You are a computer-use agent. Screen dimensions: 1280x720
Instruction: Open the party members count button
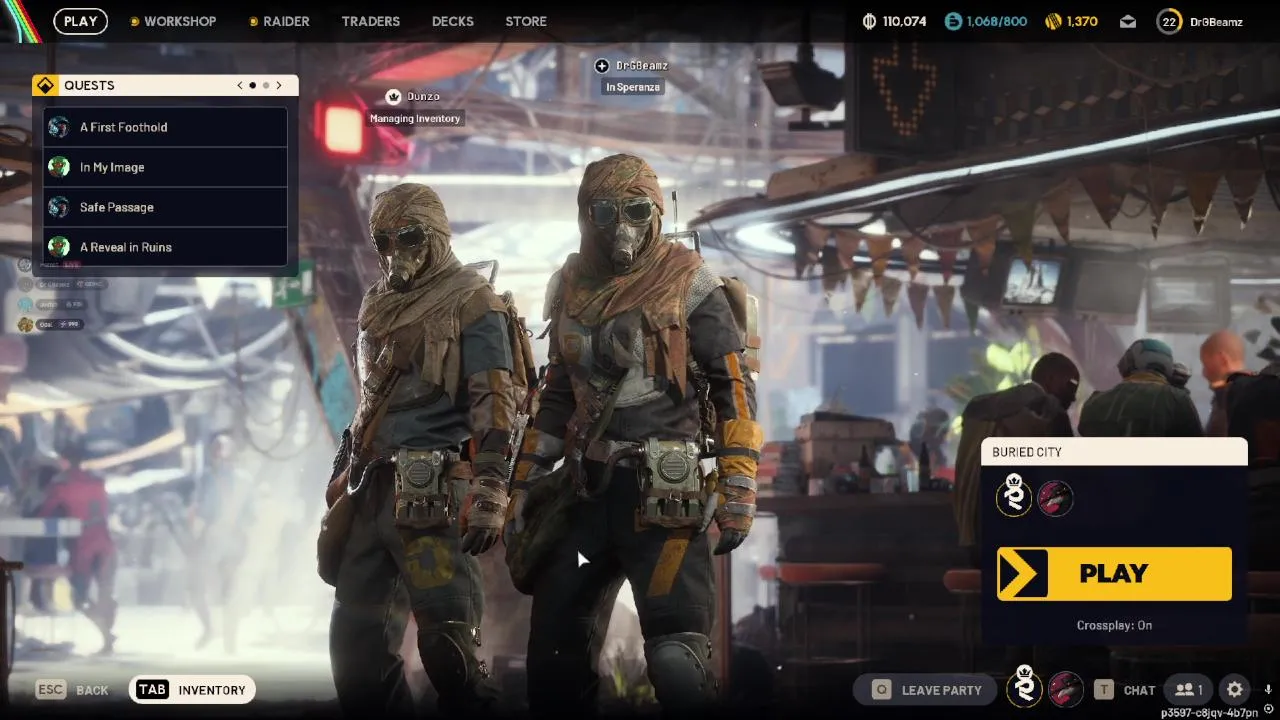[1188, 690]
